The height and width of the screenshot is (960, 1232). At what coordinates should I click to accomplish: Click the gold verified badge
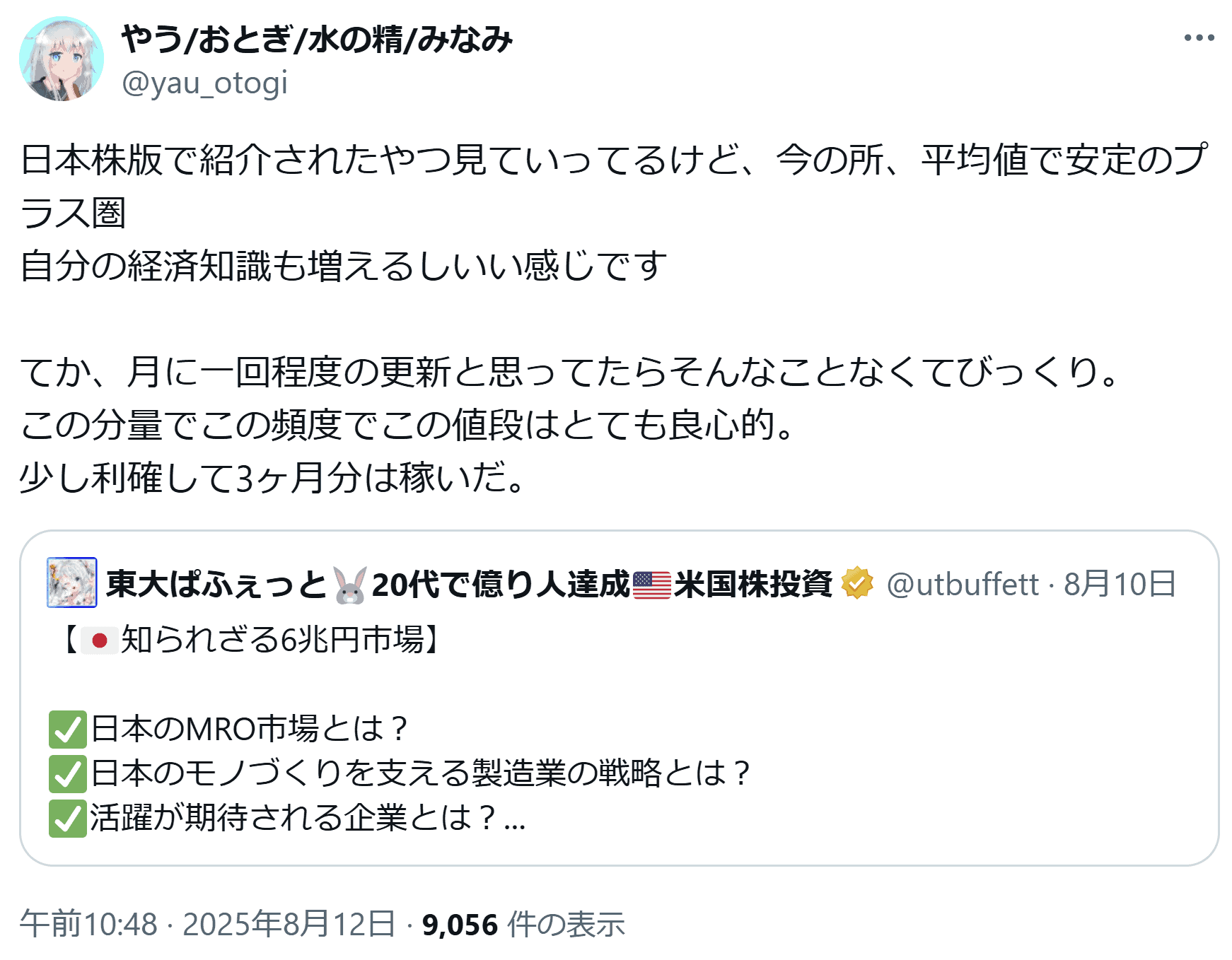(x=856, y=583)
